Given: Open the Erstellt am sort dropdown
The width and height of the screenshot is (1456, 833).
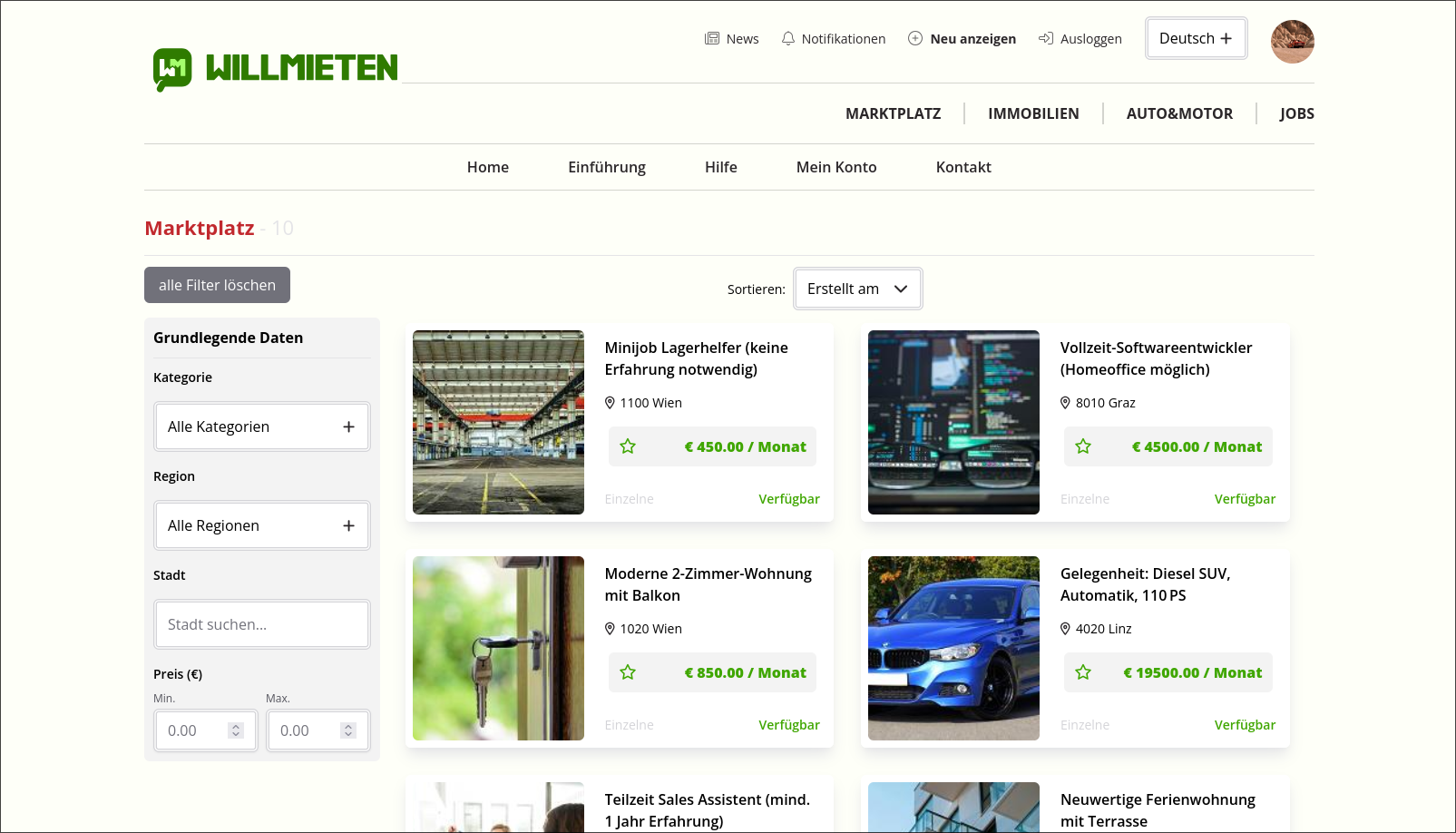Looking at the screenshot, I should [857, 289].
